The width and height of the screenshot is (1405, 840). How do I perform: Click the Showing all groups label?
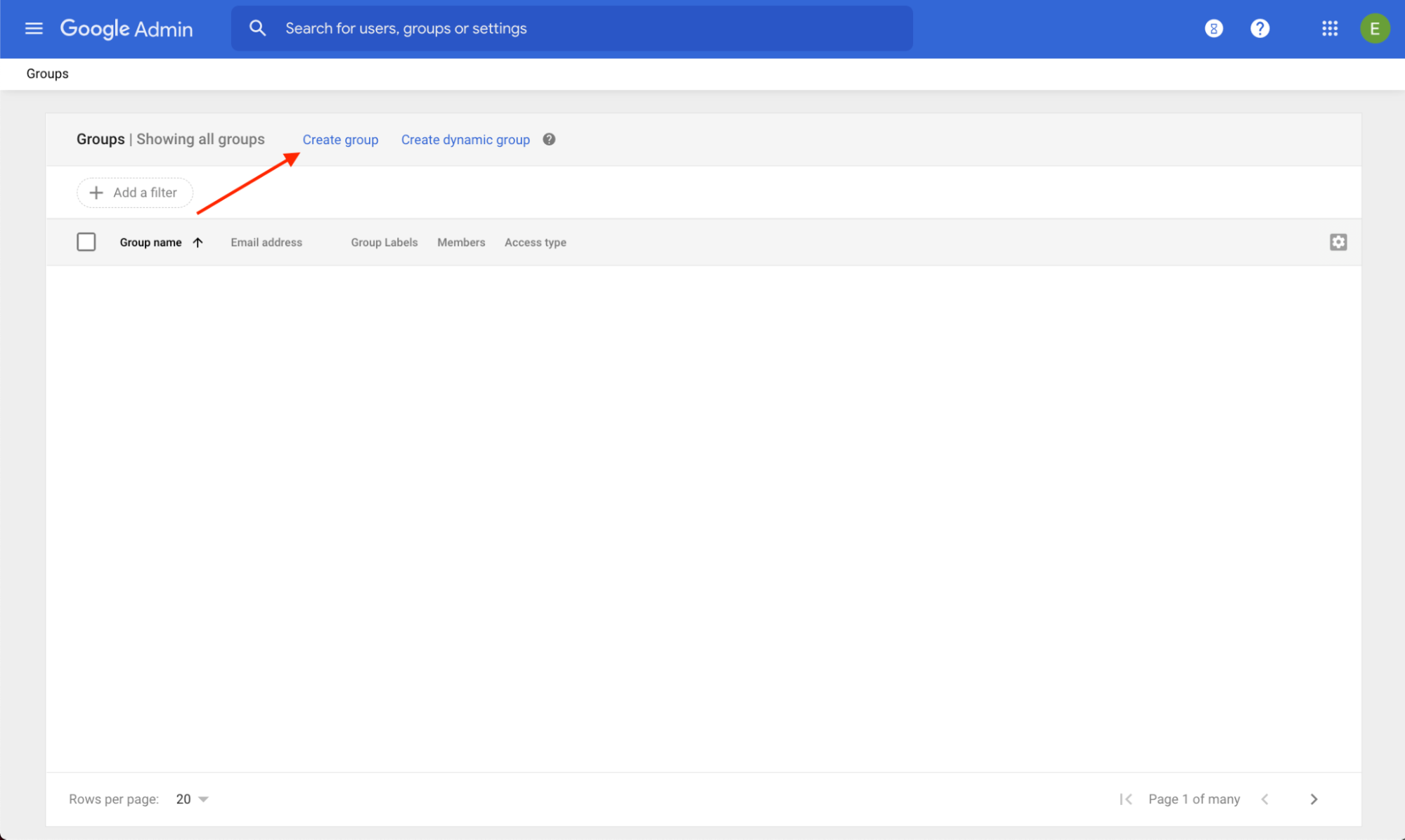pos(201,139)
